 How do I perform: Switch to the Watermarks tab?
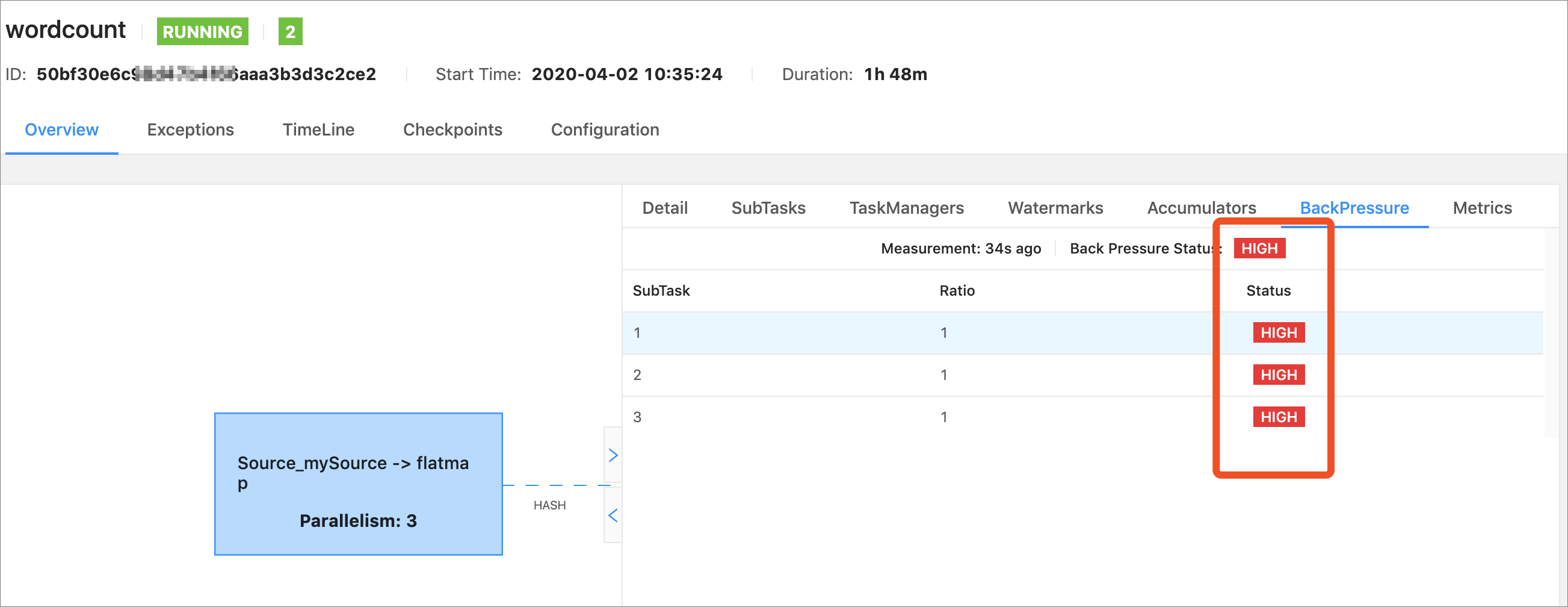tap(1055, 208)
